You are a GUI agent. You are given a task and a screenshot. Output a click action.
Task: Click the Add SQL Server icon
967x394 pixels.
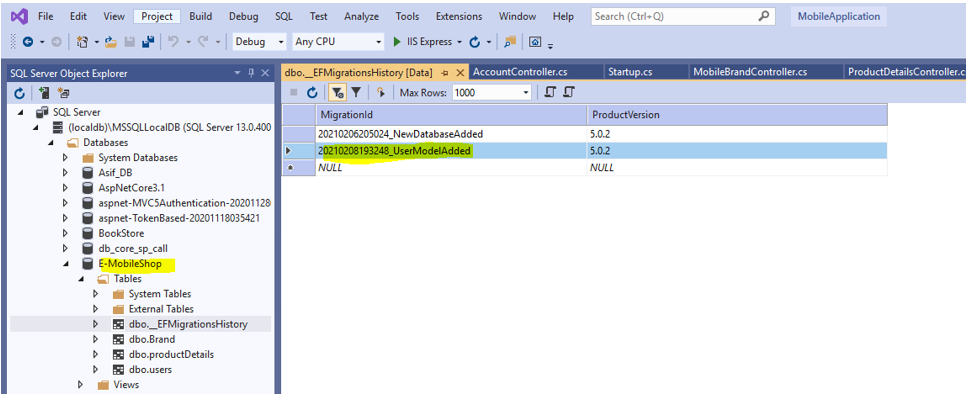44,93
